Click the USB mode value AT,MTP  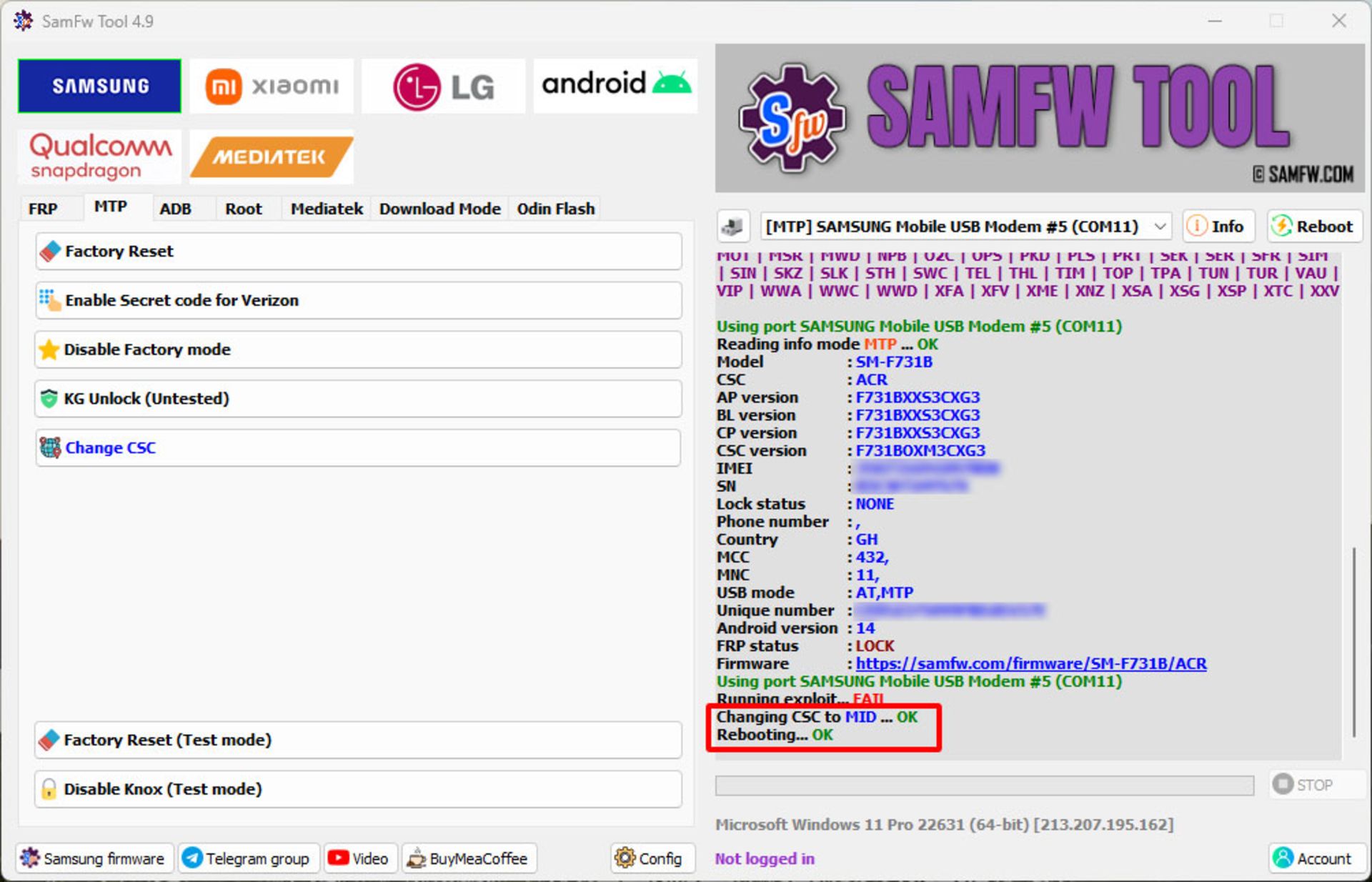tap(885, 593)
